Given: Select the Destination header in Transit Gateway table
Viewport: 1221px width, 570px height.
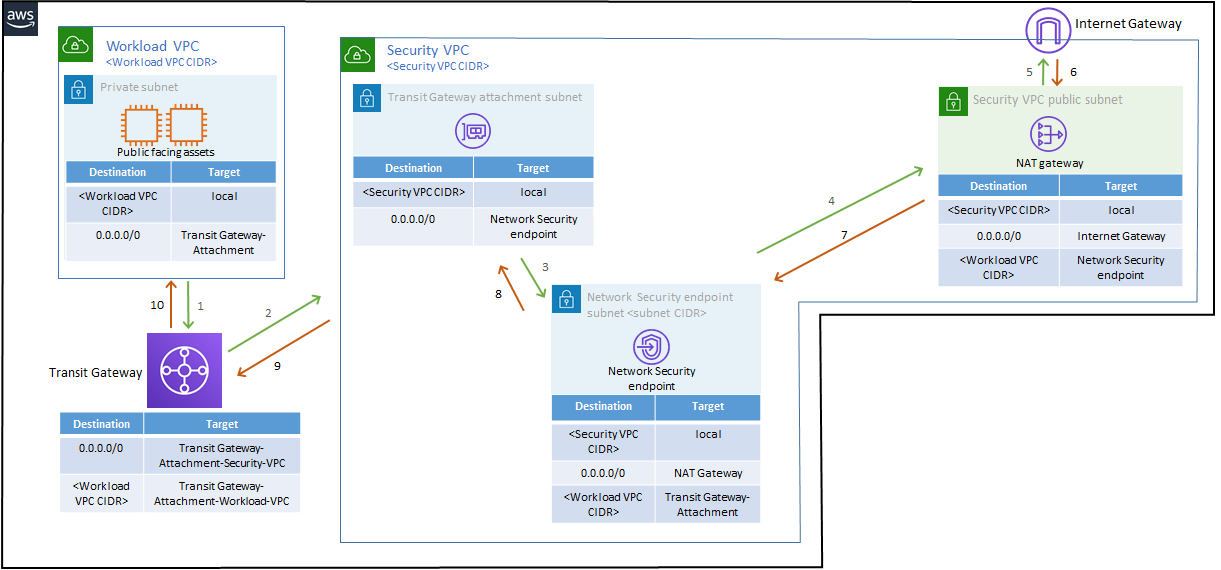Looking at the screenshot, I should coord(102,424).
